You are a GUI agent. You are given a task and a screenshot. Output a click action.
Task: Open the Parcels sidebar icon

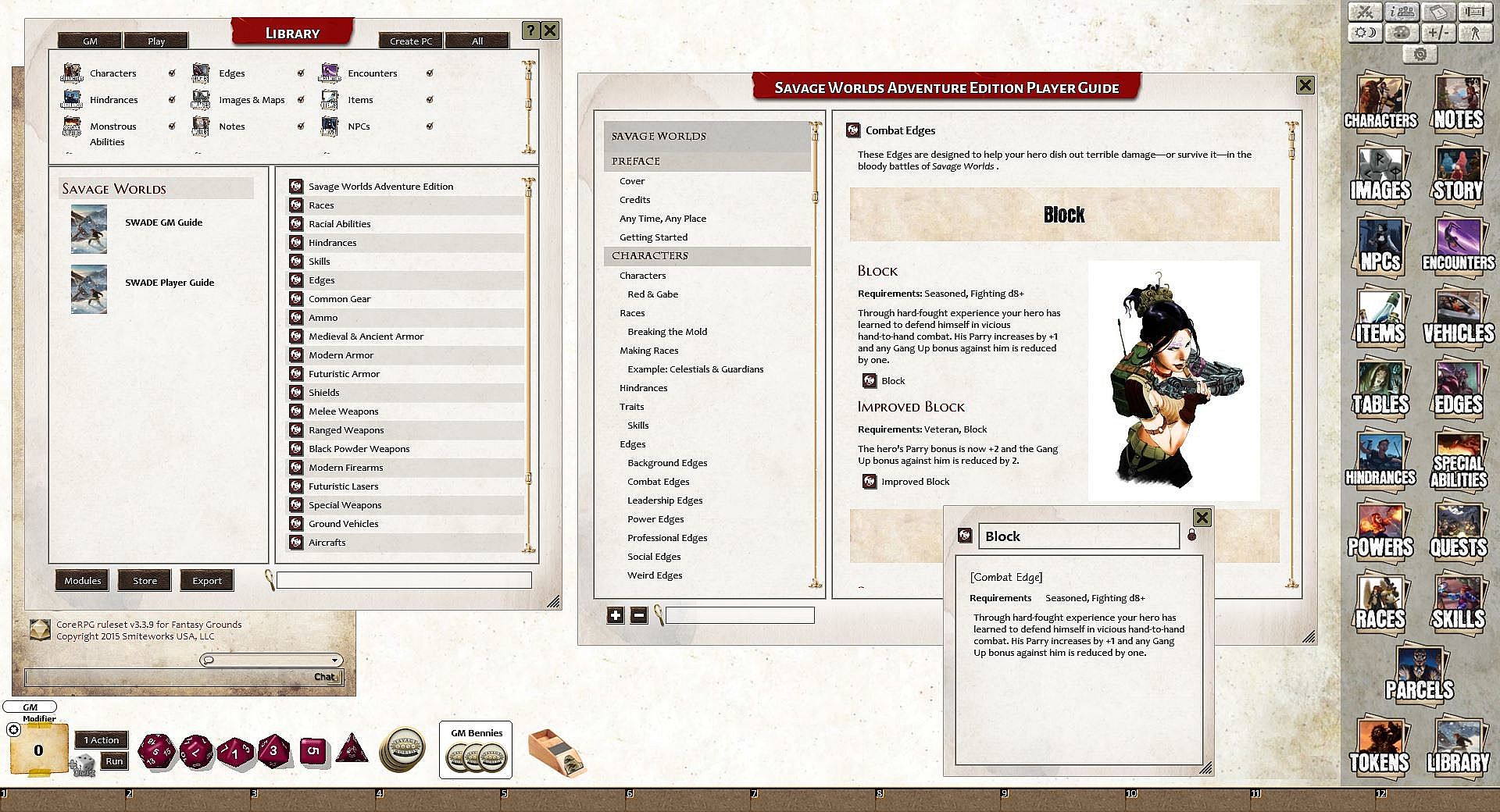click(x=1420, y=673)
